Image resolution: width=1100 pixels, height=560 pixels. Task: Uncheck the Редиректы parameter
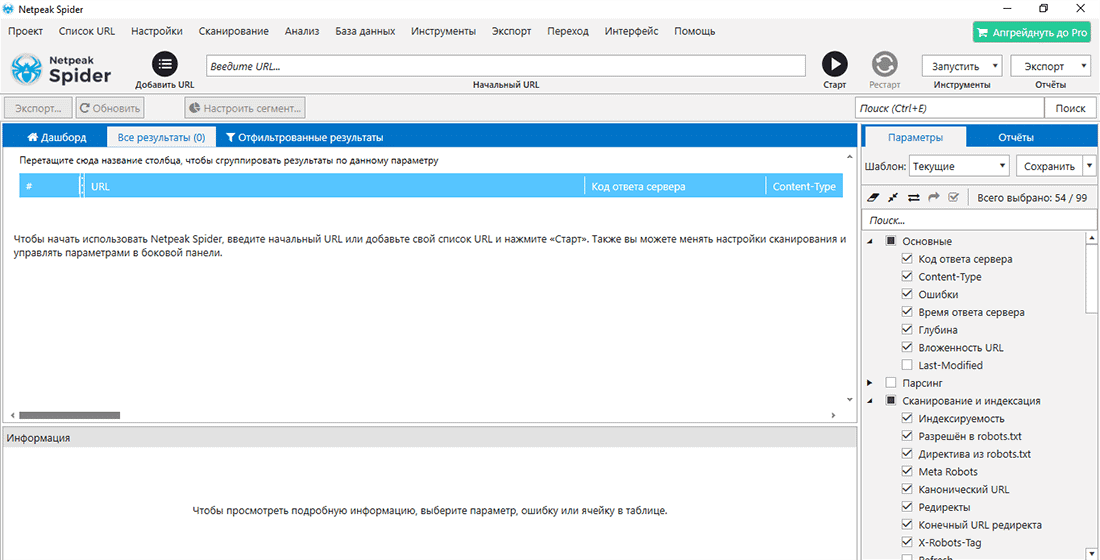click(907, 507)
